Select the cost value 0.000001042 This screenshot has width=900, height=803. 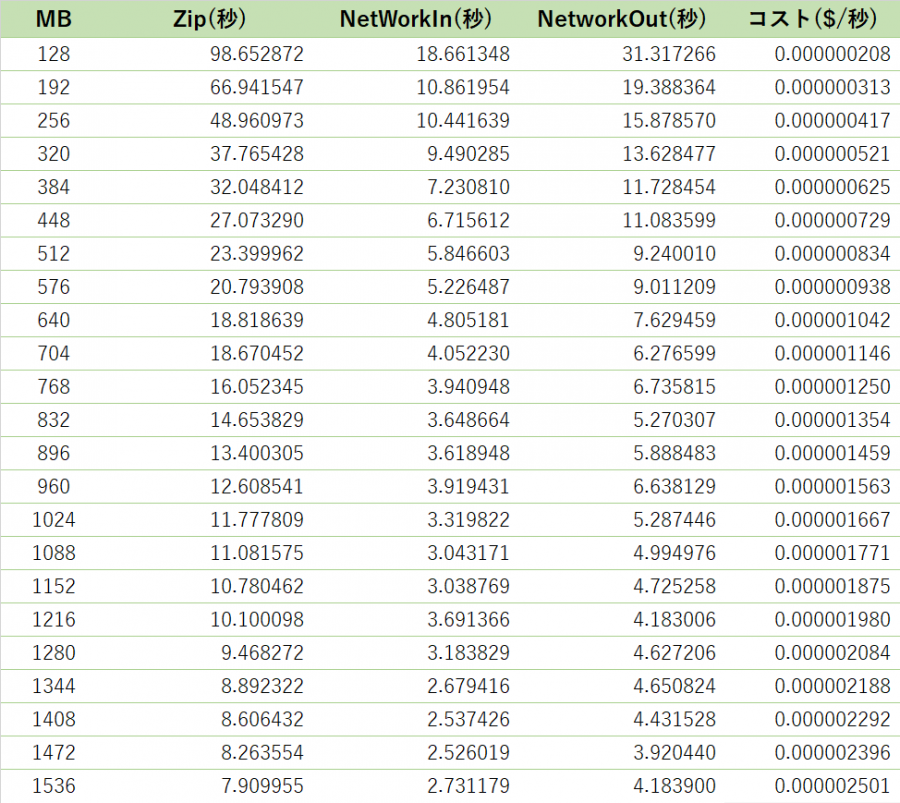pyautogui.click(x=832, y=320)
